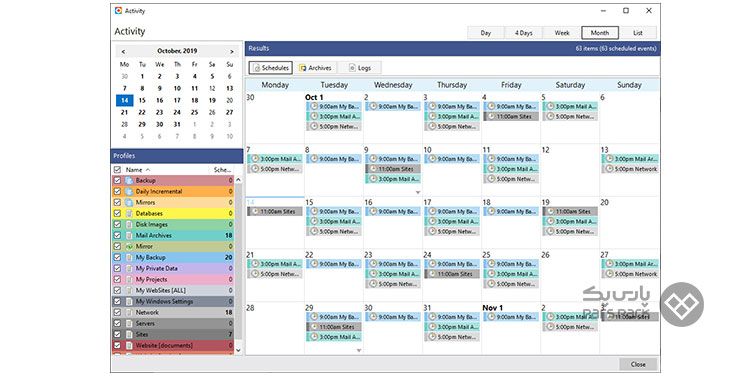Image resolution: width=750 pixels, height=373 pixels.
Task: Click the Mirrors profile icon
Action: tap(128, 203)
